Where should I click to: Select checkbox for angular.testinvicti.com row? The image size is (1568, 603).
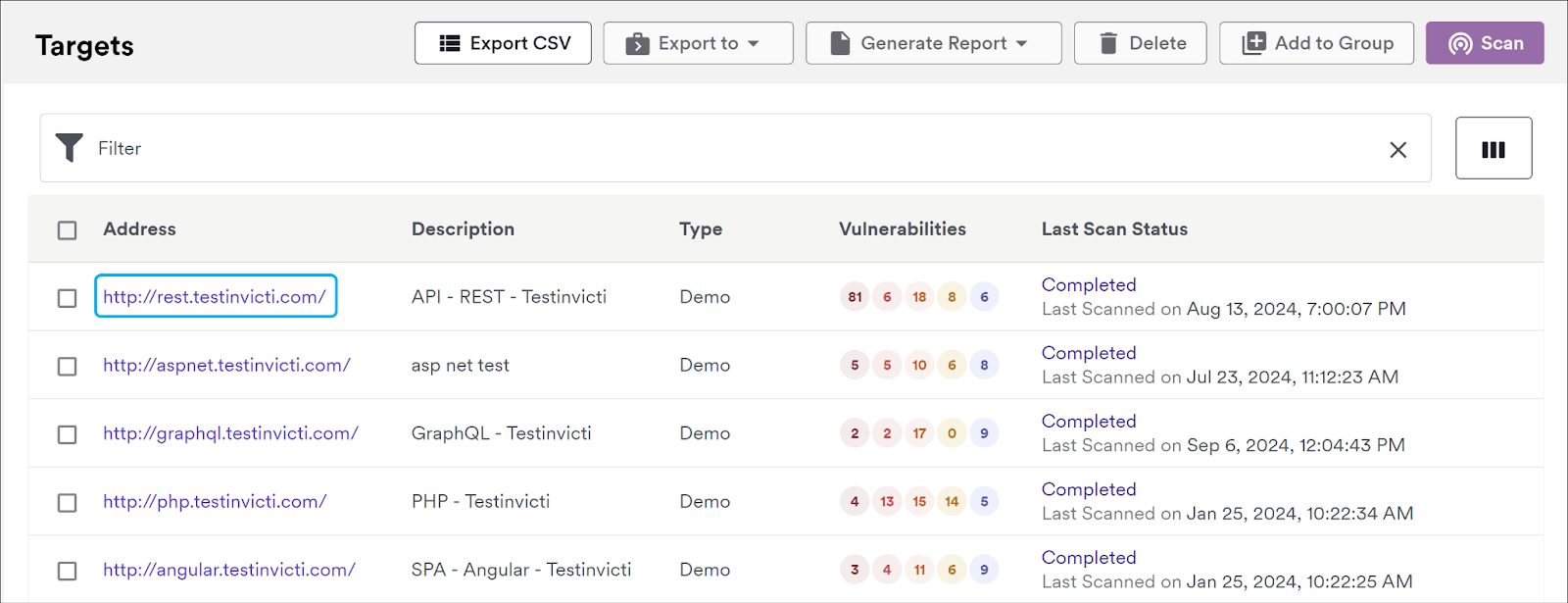click(67, 571)
